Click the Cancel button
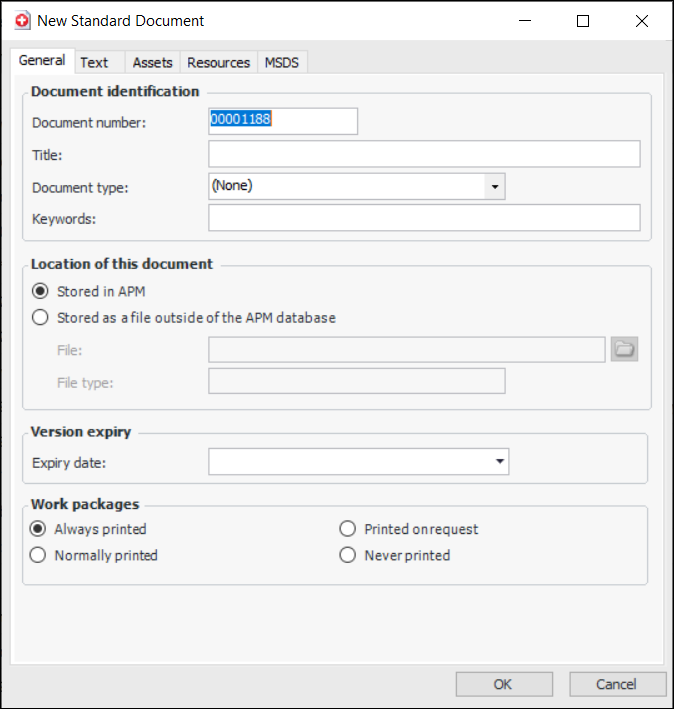Image resolution: width=674 pixels, height=709 pixels. (x=617, y=684)
